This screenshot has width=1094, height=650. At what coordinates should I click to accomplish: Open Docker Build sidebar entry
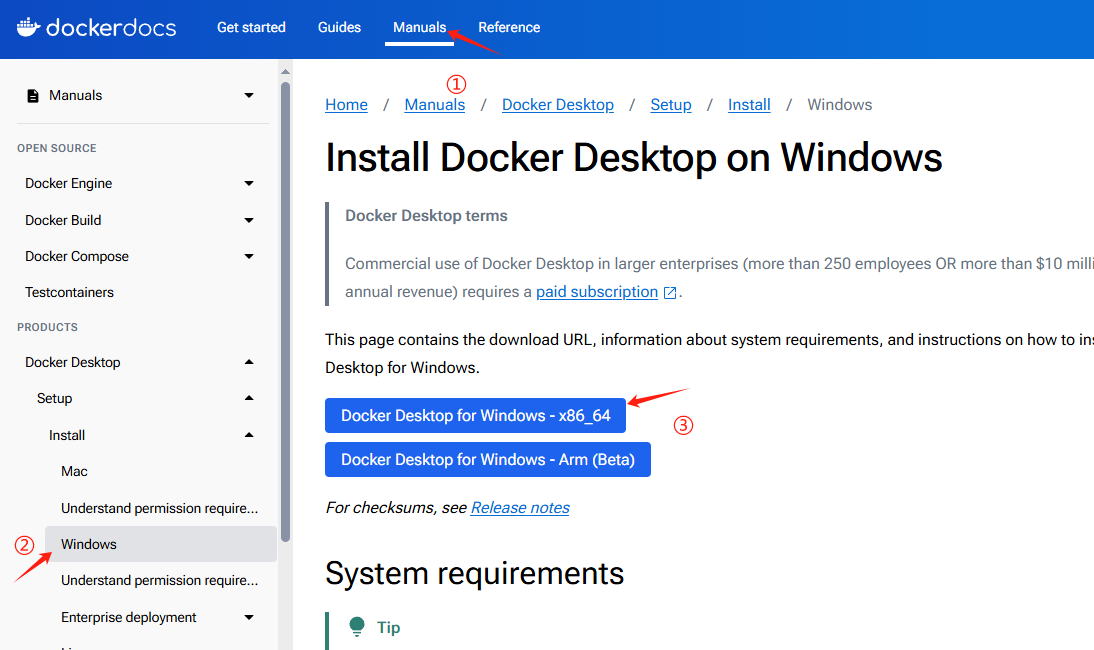point(63,220)
